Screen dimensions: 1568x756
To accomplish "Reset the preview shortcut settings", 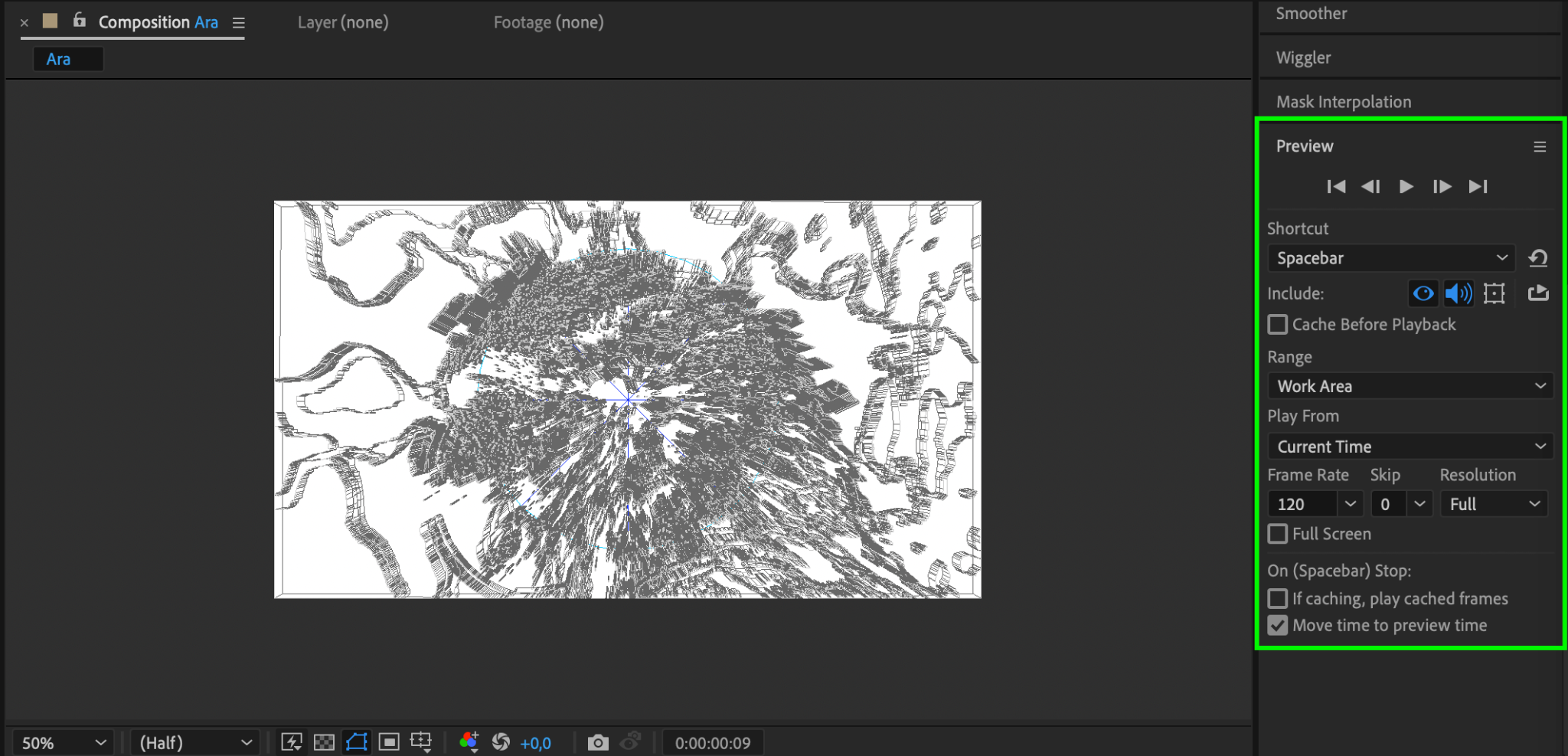I will tap(1537, 259).
